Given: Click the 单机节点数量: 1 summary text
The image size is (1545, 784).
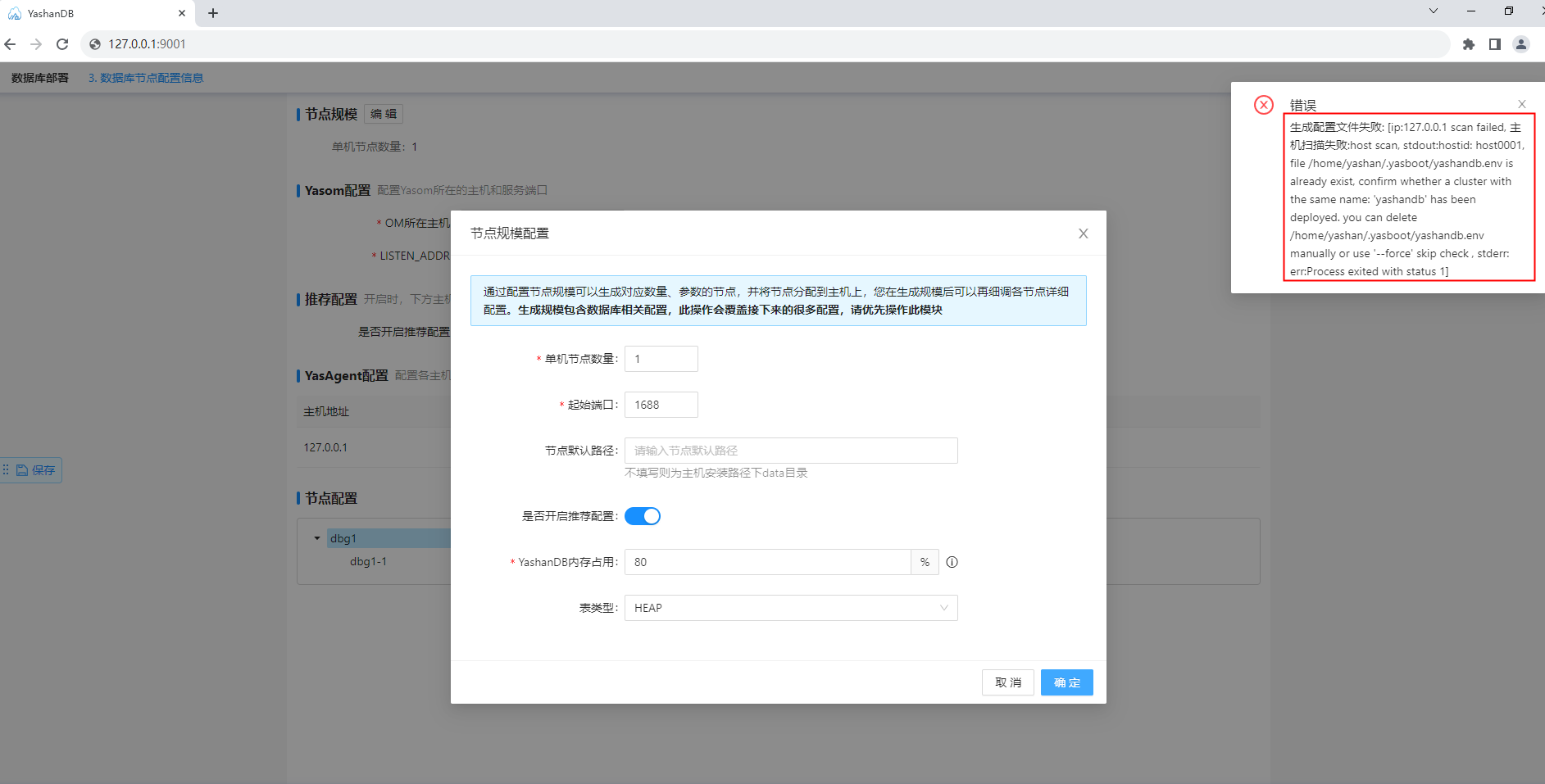Looking at the screenshot, I should coord(375,147).
